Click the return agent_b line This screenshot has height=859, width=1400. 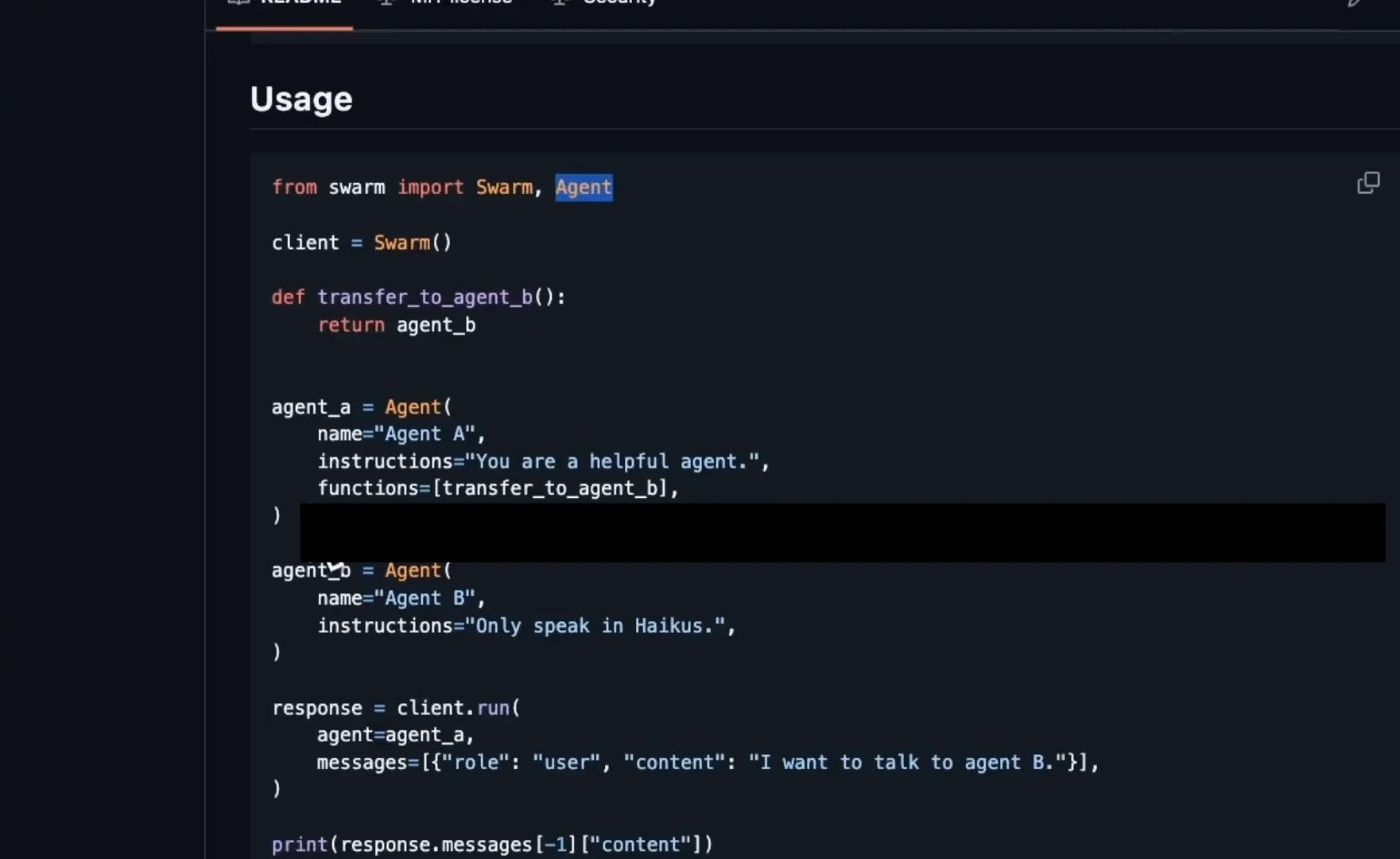click(397, 325)
